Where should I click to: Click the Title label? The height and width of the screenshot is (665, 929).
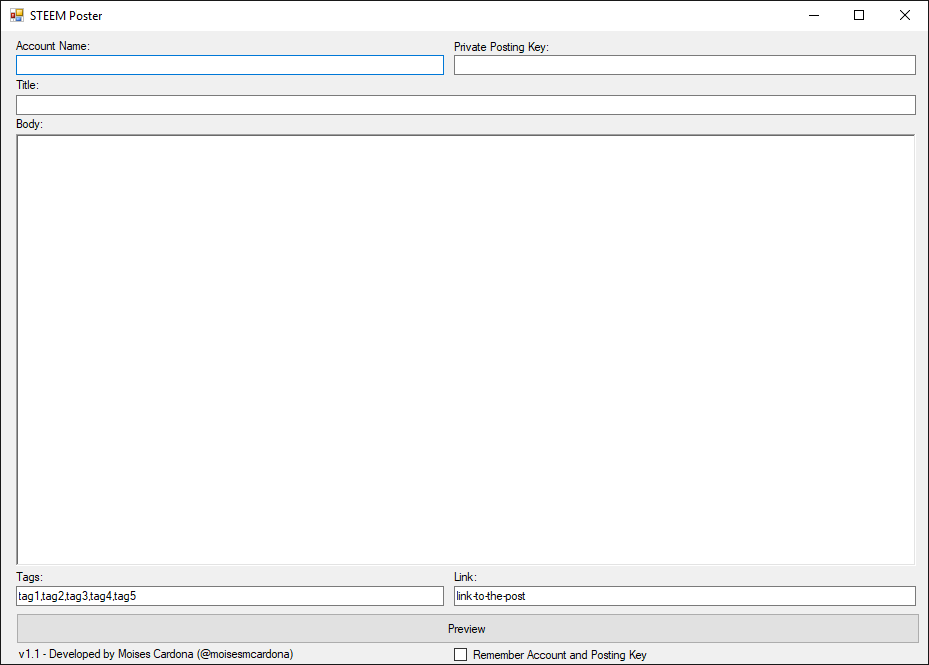coord(27,85)
